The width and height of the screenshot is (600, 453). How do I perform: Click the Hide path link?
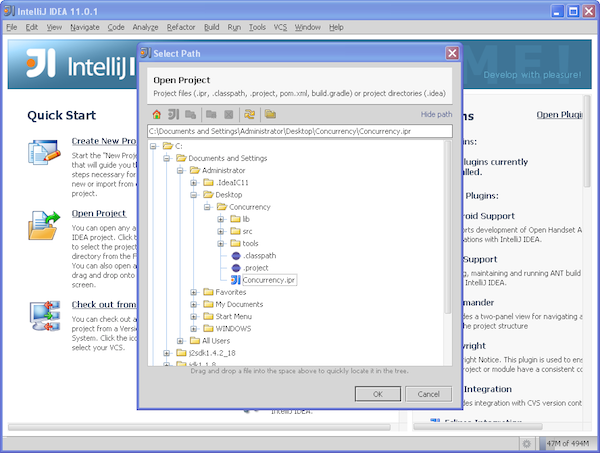(x=436, y=114)
